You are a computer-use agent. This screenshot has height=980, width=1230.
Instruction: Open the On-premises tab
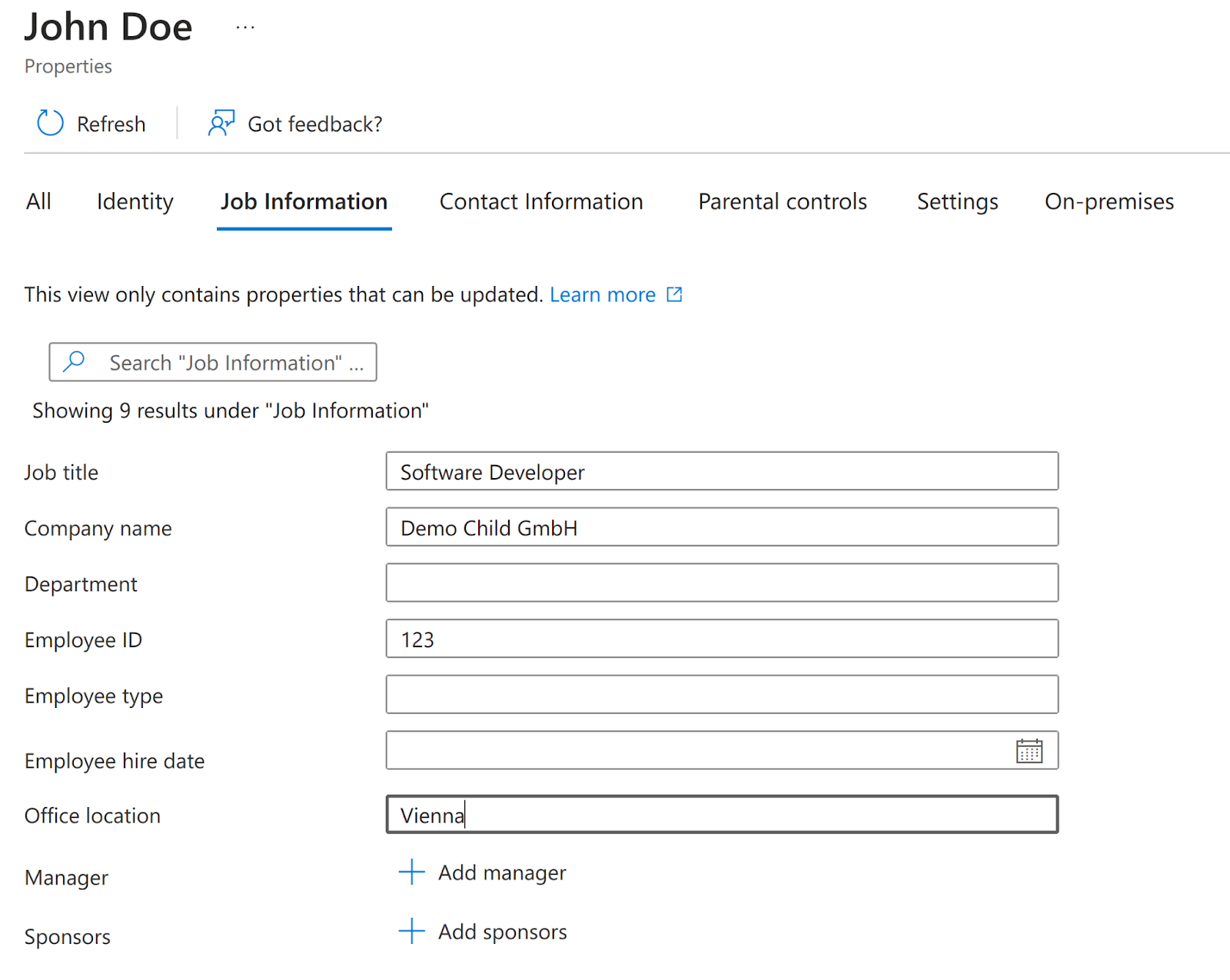(1109, 201)
